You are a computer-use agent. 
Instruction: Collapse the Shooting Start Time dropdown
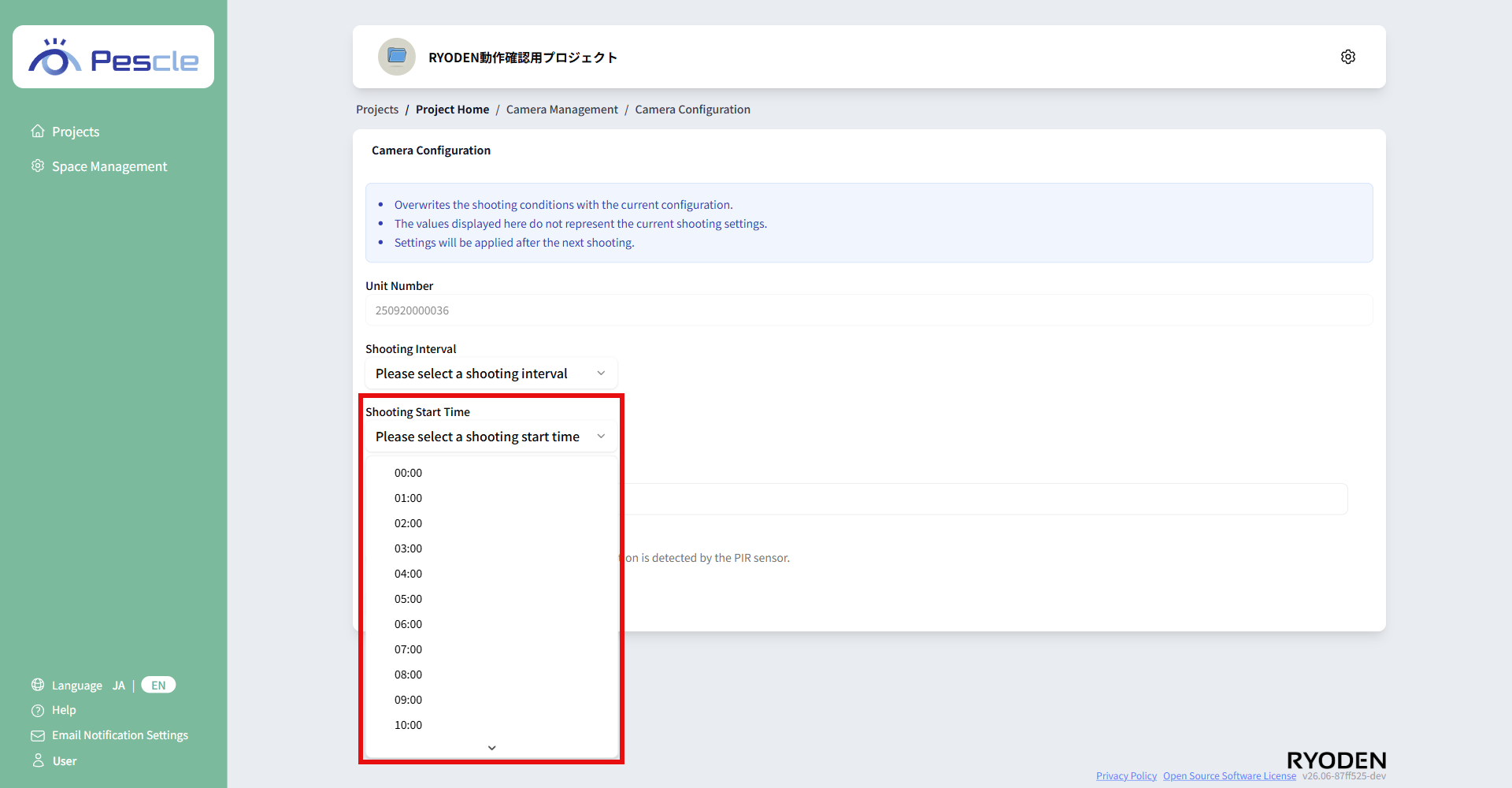click(491, 437)
